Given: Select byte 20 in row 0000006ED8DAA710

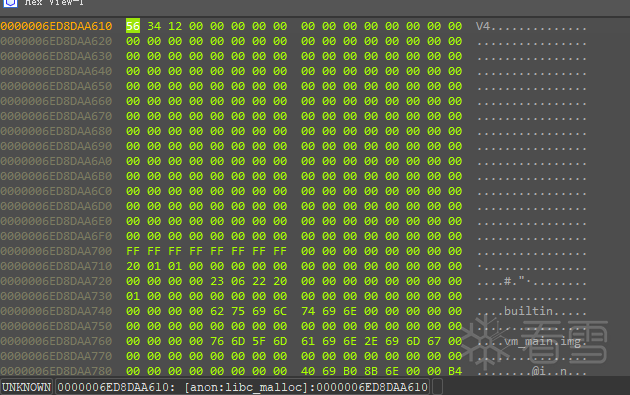Looking at the screenshot, I should 133,266.
